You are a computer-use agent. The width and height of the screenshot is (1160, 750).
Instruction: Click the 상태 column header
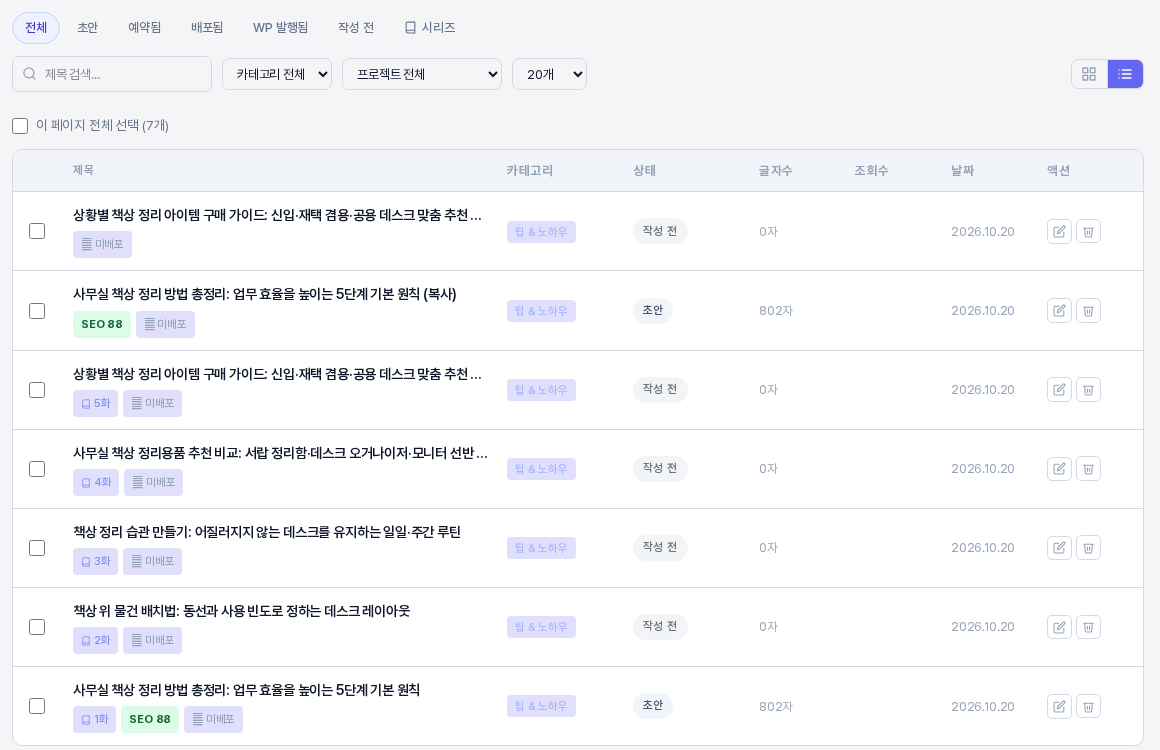click(x=644, y=171)
